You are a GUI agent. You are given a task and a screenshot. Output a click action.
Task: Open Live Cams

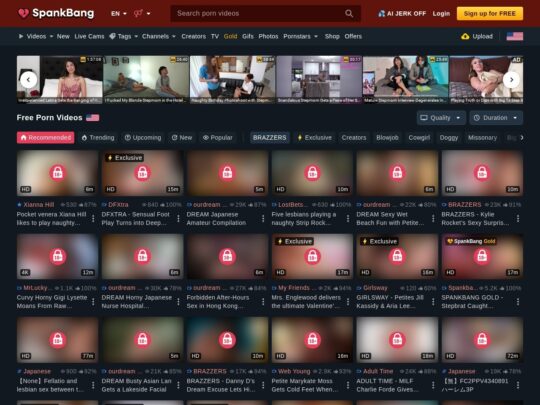click(89, 36)
